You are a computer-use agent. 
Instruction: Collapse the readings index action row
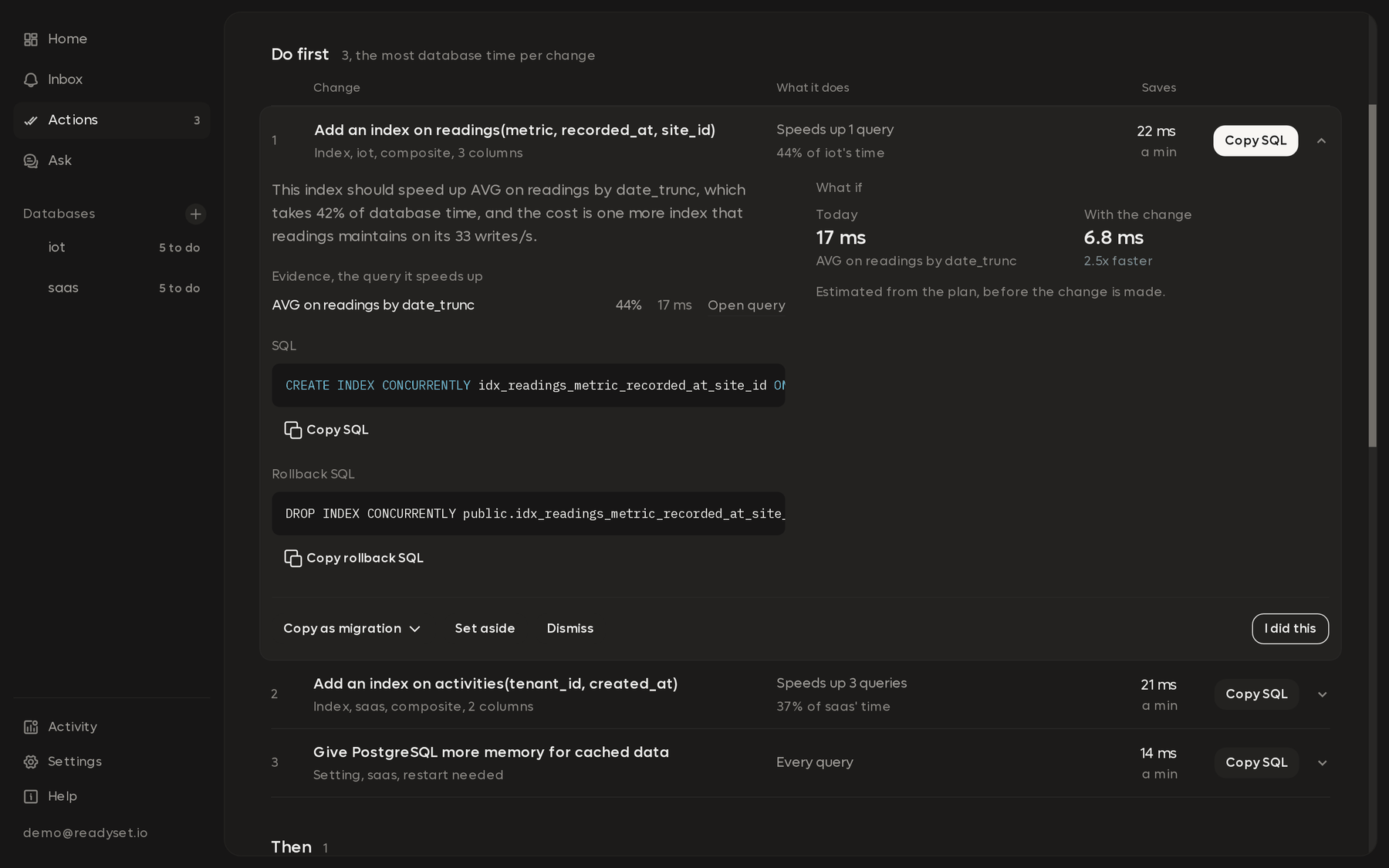coord(1321,140)
